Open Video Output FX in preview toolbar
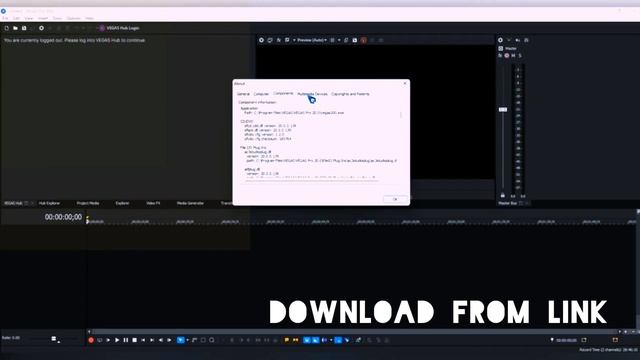 click(279, 40)
